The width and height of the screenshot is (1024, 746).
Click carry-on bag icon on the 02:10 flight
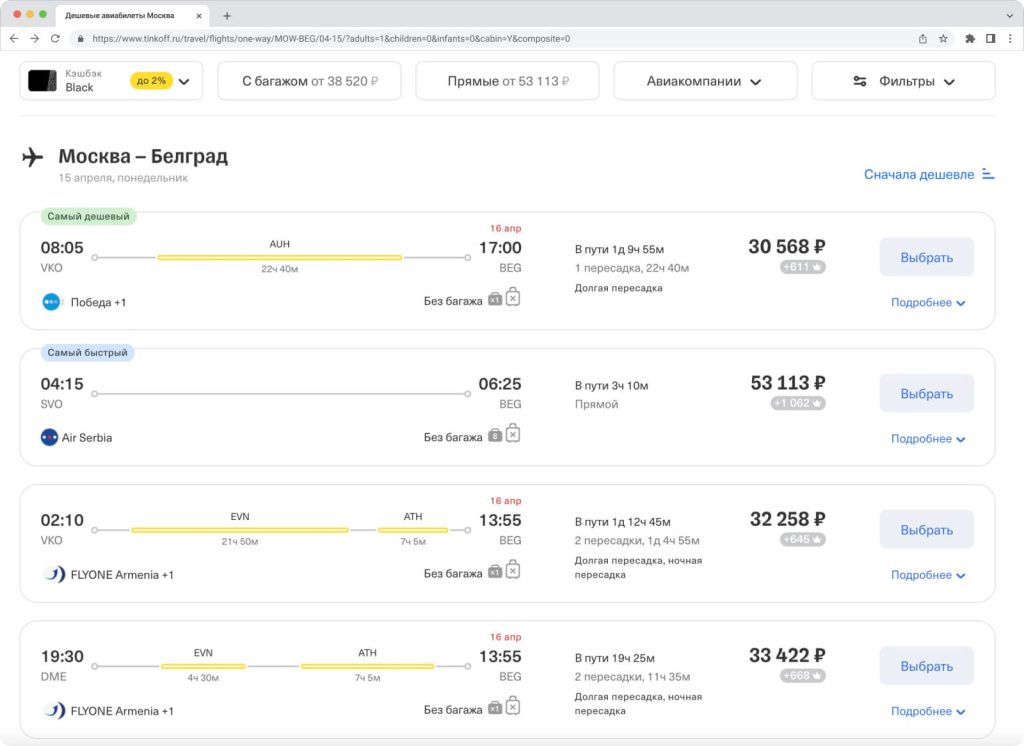(x=495, y=572)
